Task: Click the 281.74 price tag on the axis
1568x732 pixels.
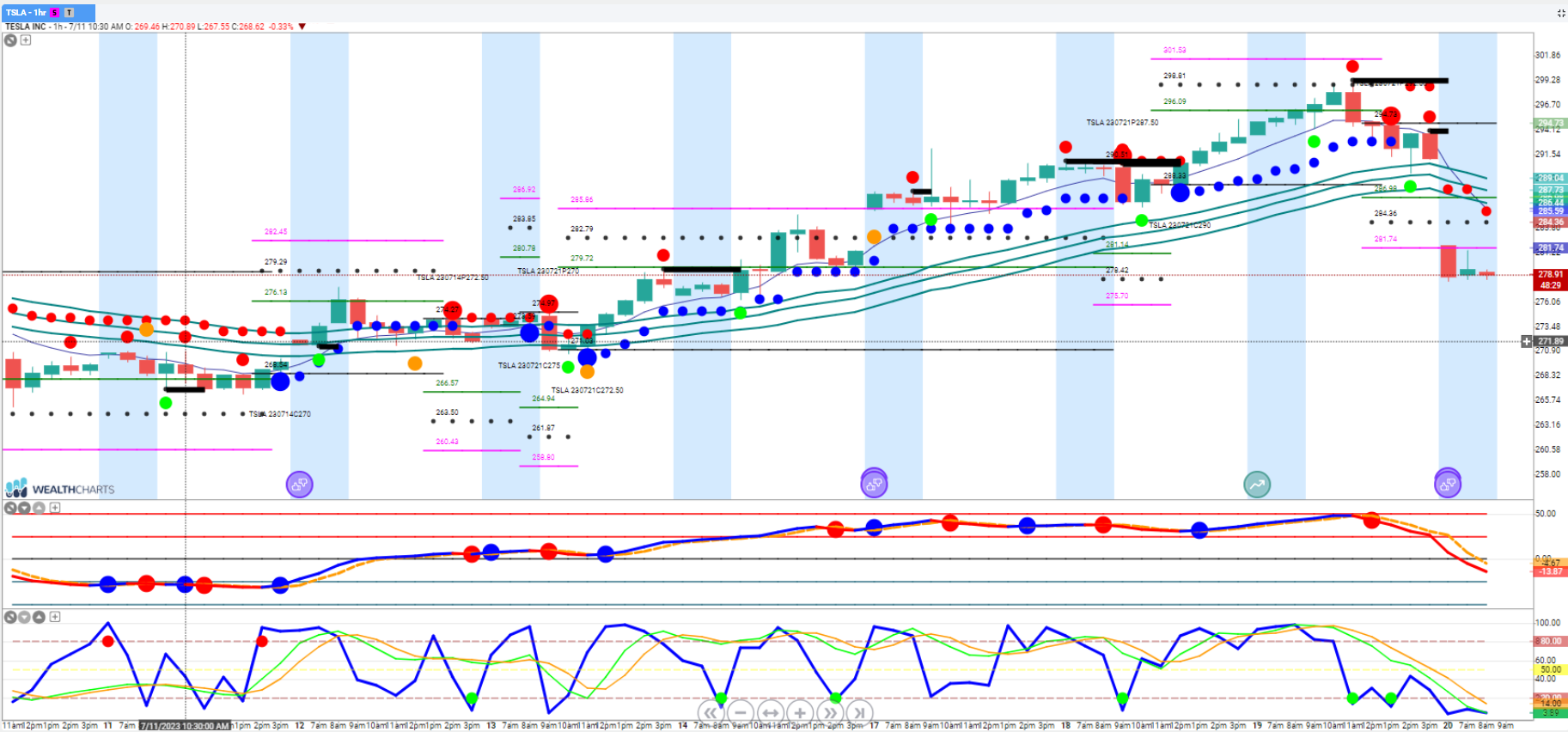Action: click(1550, 247)
